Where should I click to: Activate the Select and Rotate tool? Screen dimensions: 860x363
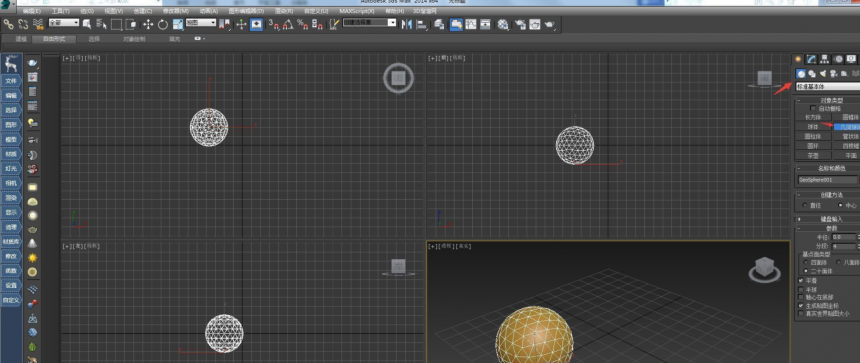tap(163, 24)
